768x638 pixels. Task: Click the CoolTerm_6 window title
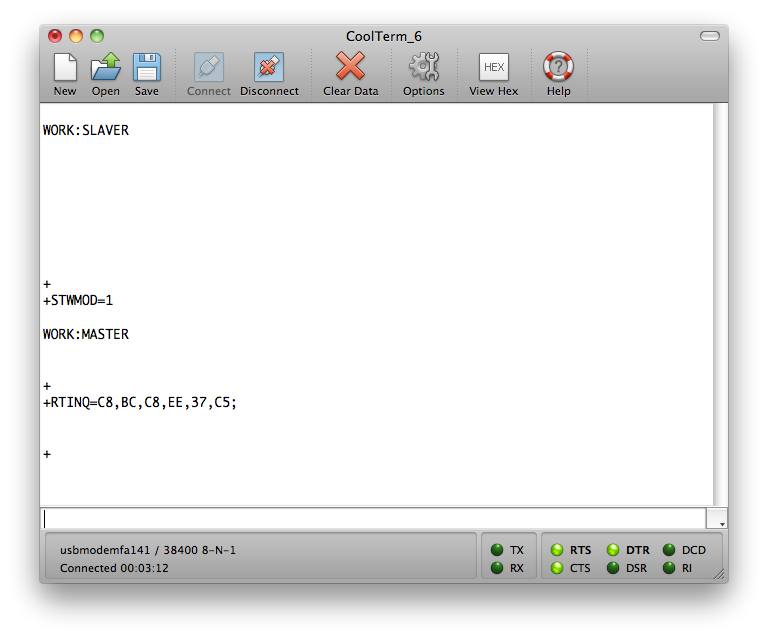(384, 36)
